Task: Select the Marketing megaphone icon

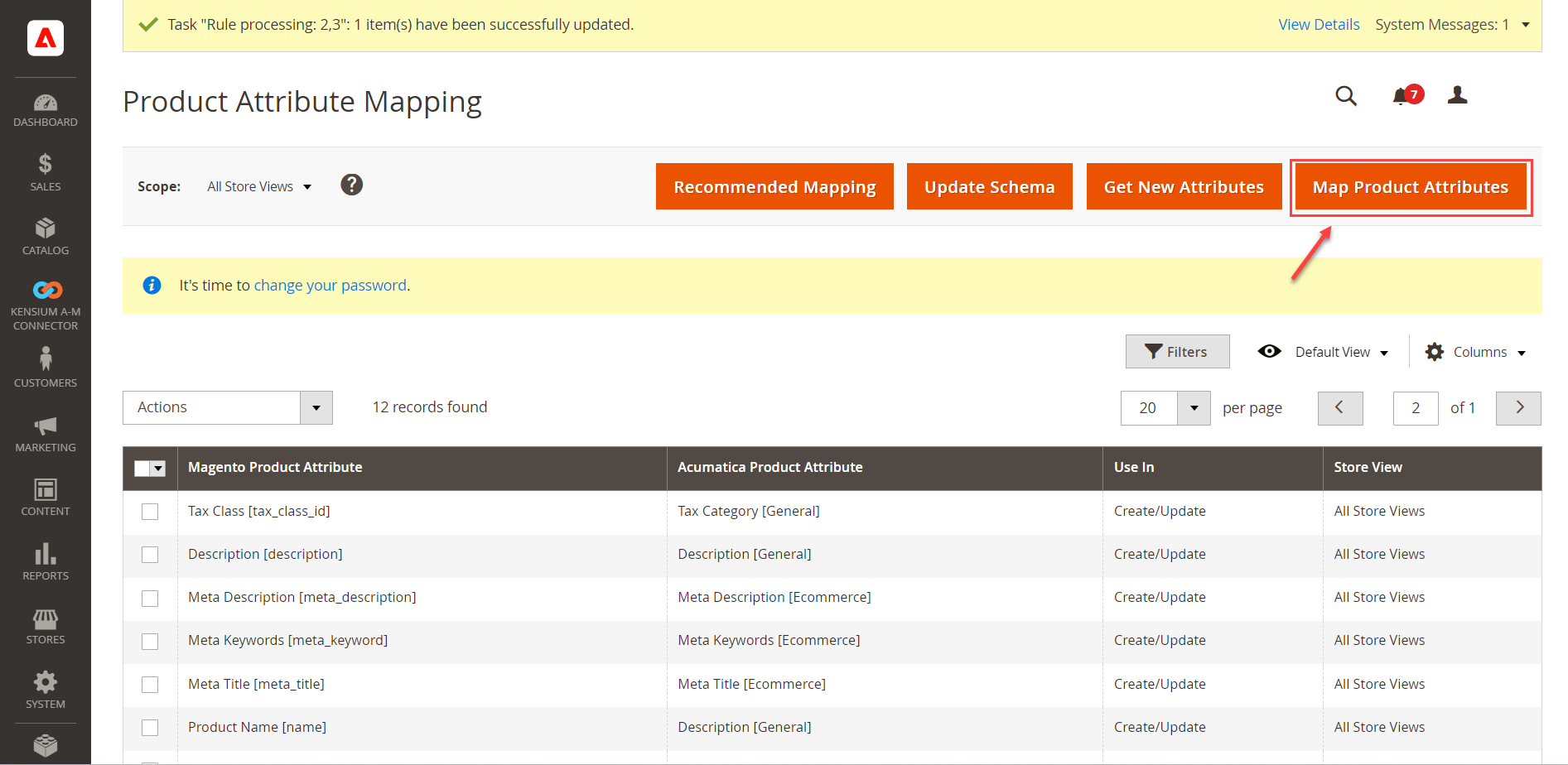Action: (x=46, y=427)
